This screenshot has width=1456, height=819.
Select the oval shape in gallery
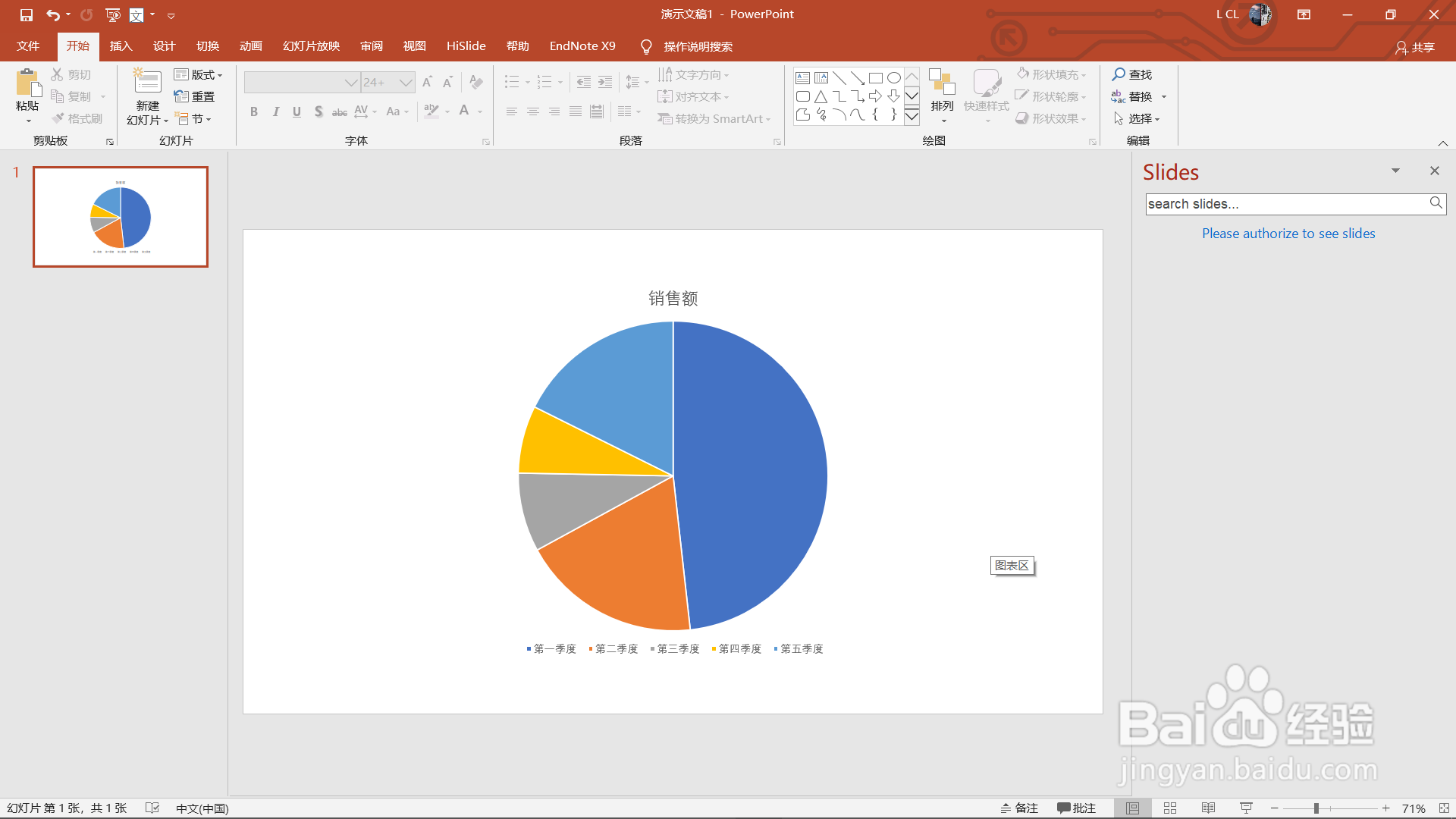tap(893, 77)
